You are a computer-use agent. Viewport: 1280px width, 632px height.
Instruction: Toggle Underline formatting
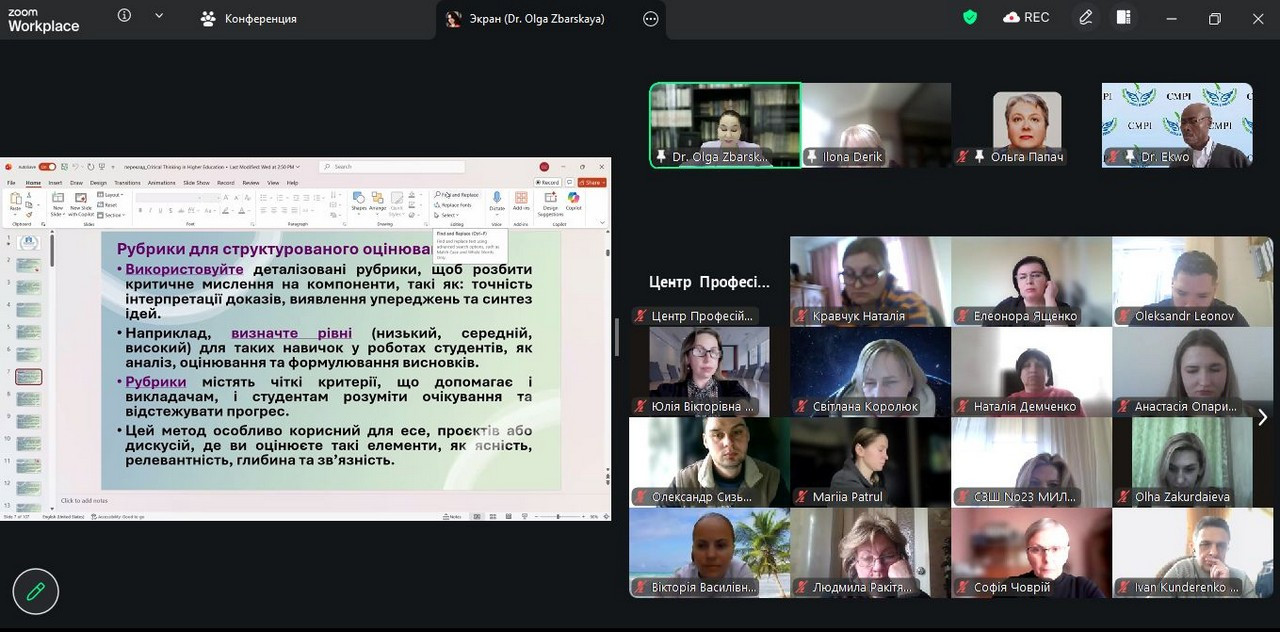click(x=160, y=211)
